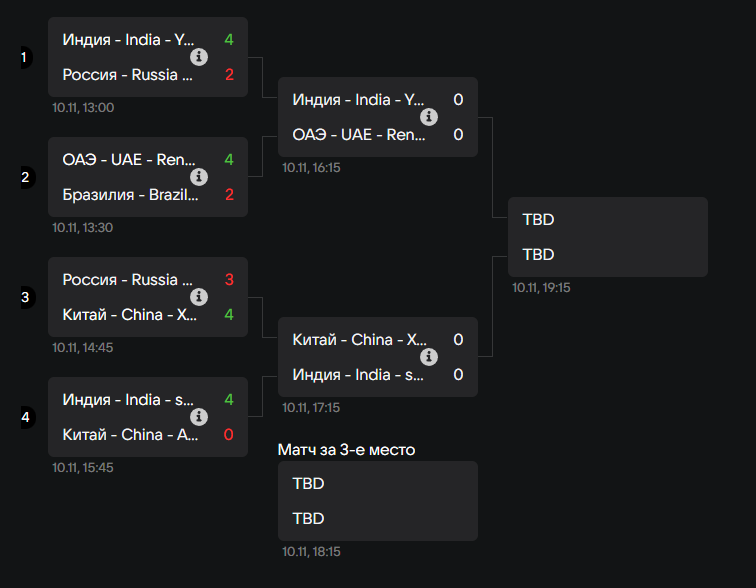The image size is (756, 588).
Task: Click Brazil team row in match 2
Action: tap(148, 195)
